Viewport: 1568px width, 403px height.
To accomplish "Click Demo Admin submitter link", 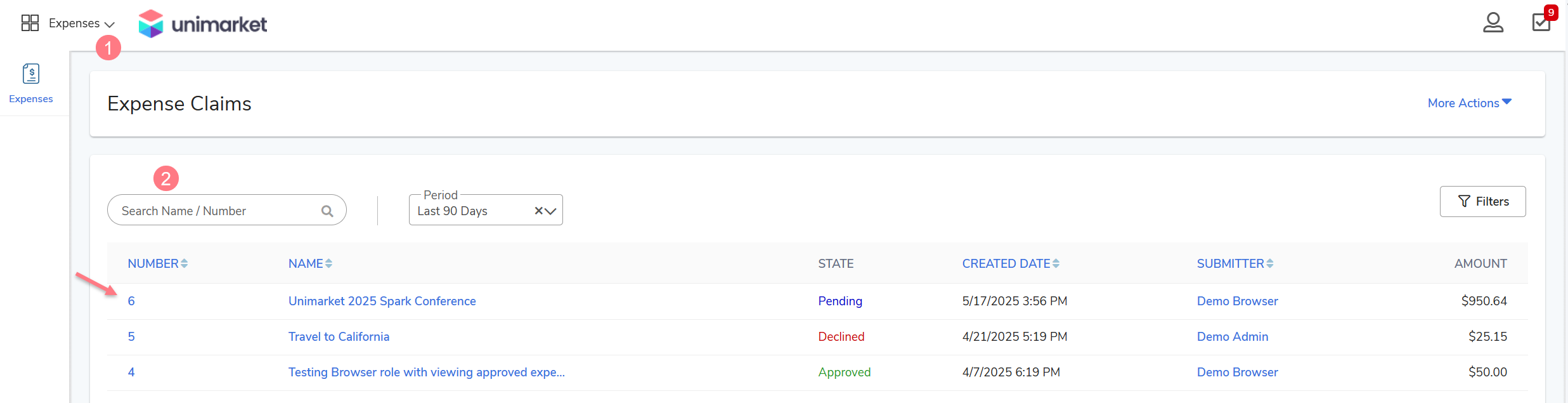I will pos(1232,336).
